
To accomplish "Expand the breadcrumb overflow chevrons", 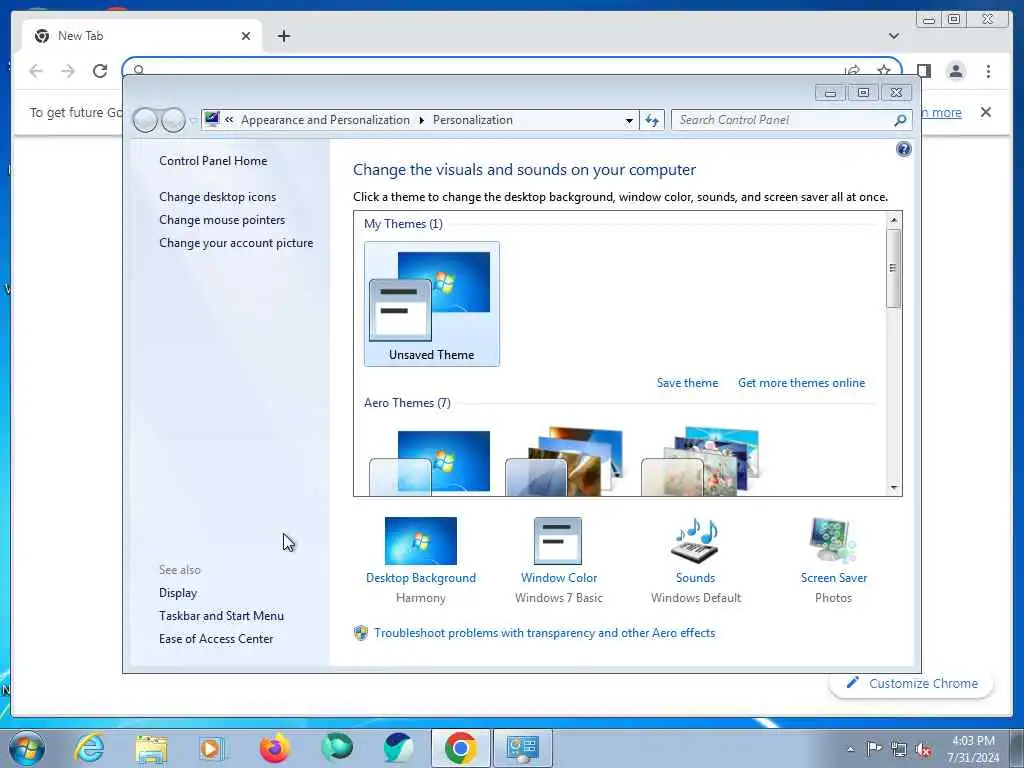I will coord(229,120).
